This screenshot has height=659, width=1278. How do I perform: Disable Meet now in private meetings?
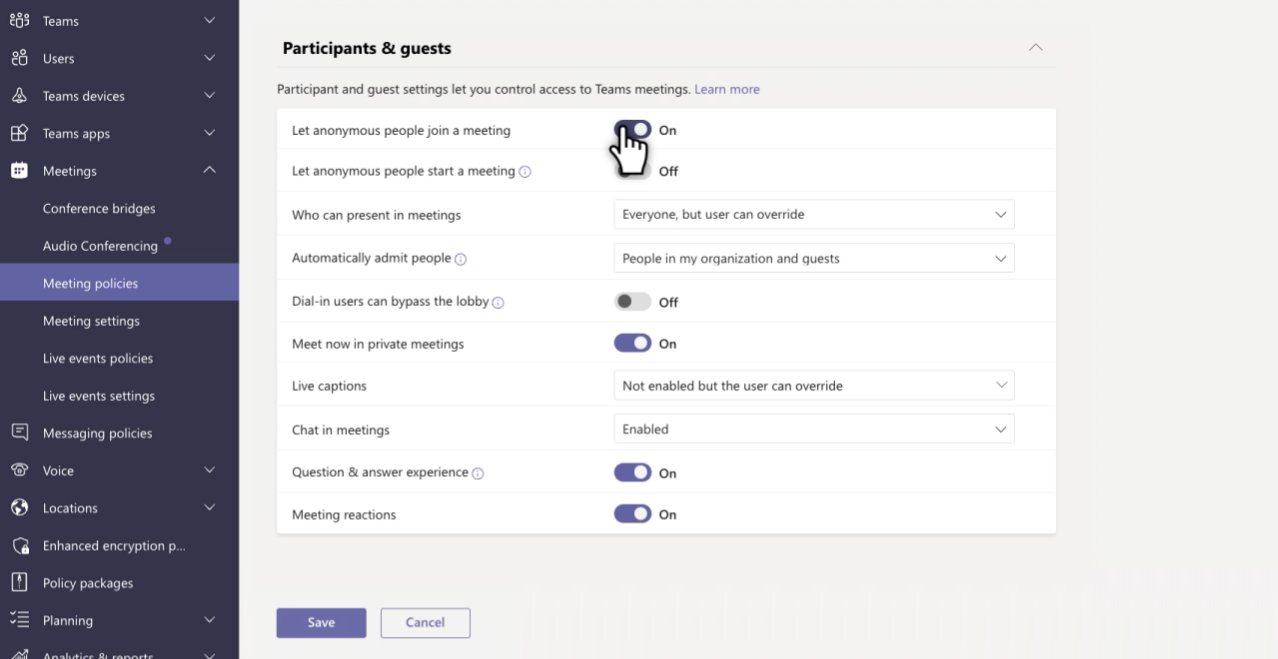coord(632,343)
